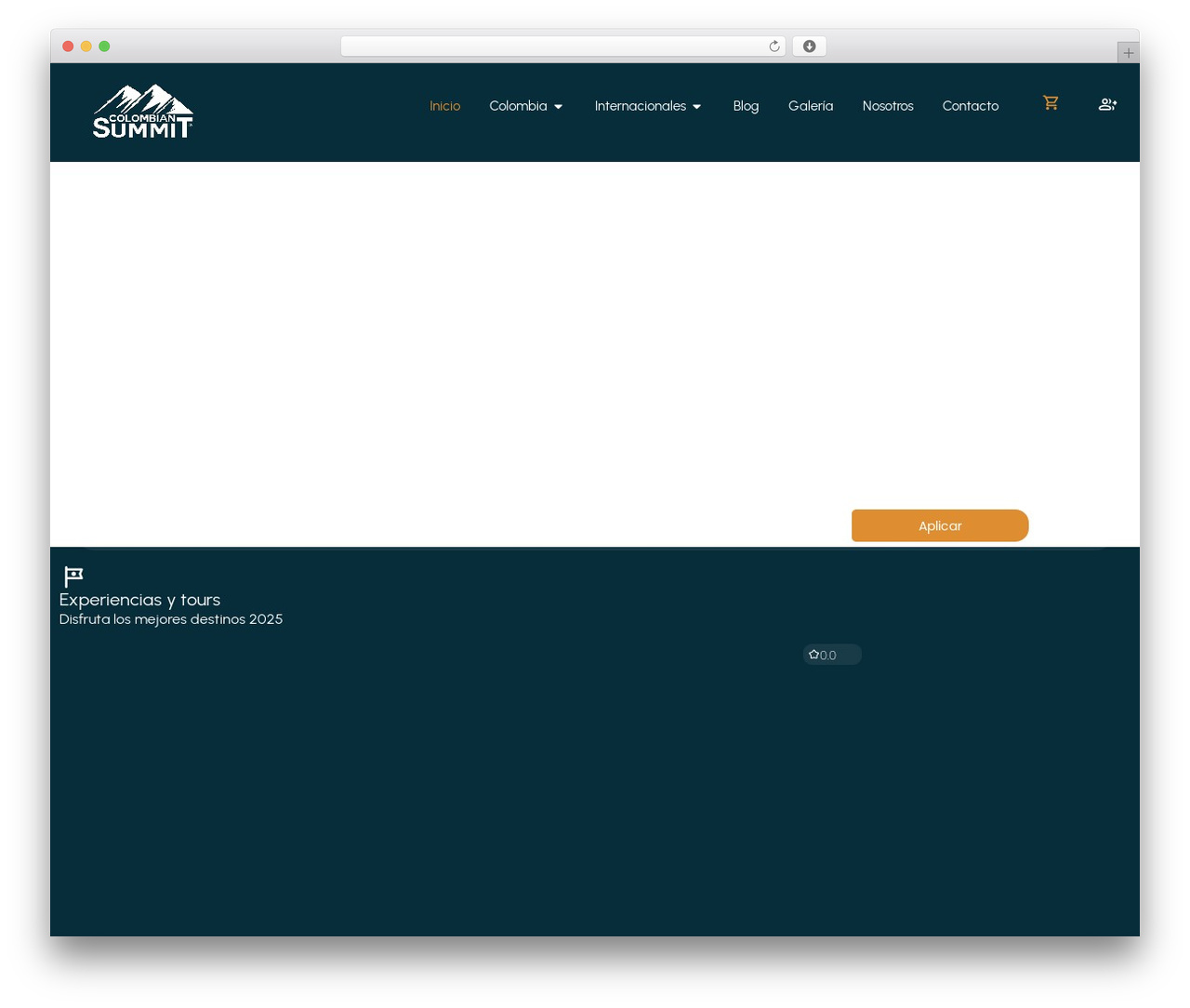Open a new browser tab
Screen dimensions: 1190x1008
(x=1128, y=53)
